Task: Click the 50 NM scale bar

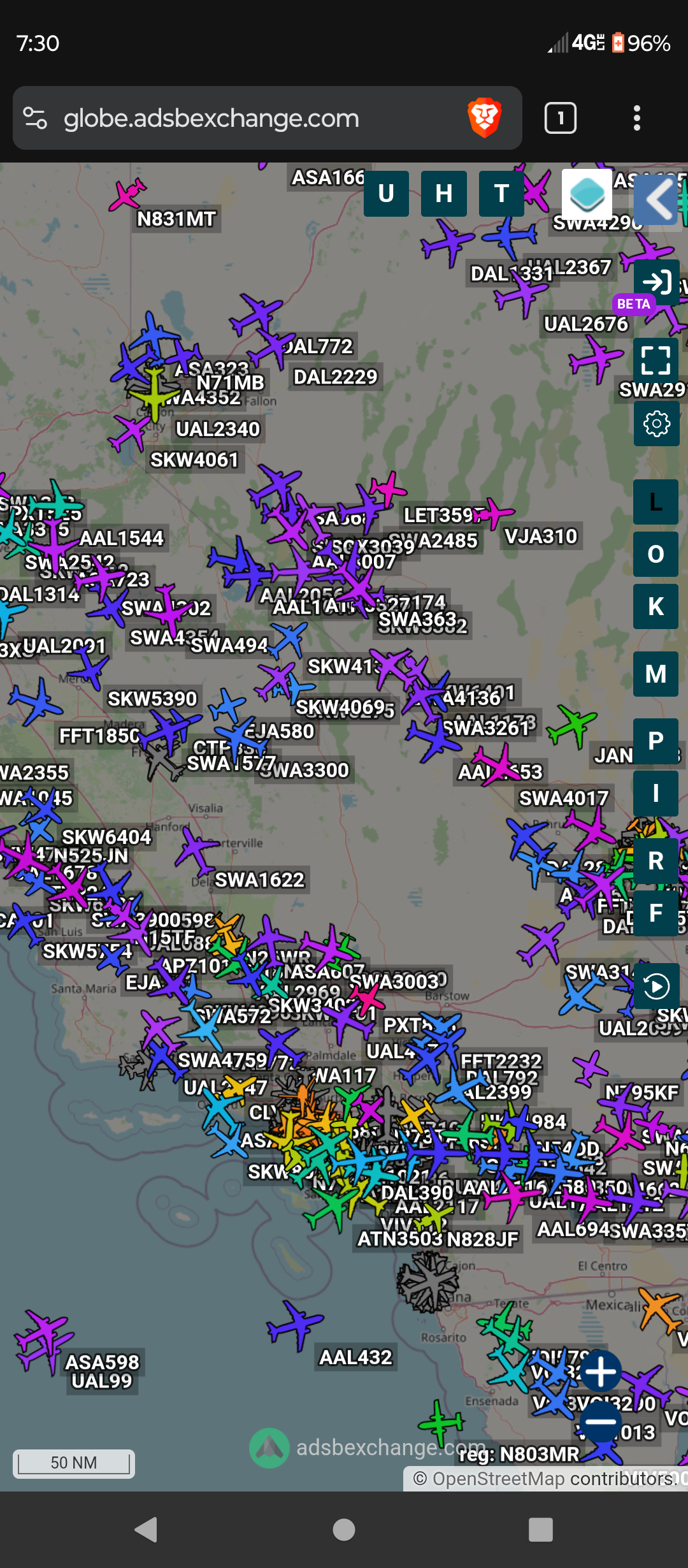Action: click(x=74, y=1463)
